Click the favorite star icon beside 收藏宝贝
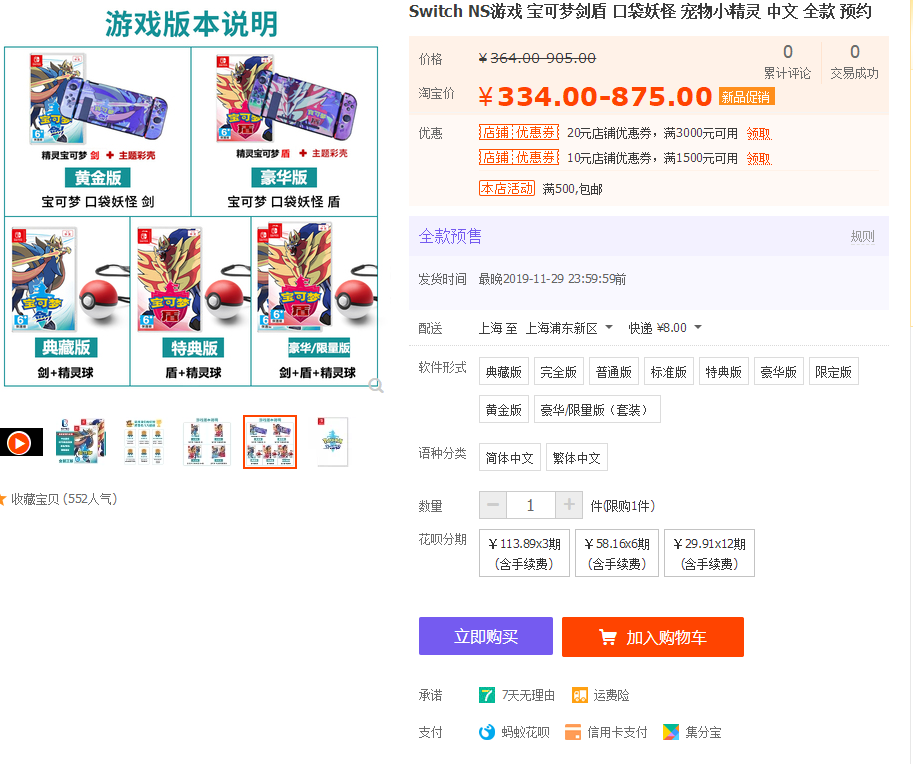The image size is (913, 764). pyautogui.click(x=2, y=499)
